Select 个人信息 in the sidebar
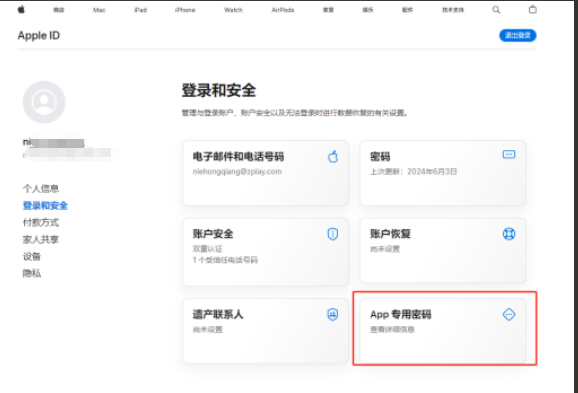 click(41, 189)
